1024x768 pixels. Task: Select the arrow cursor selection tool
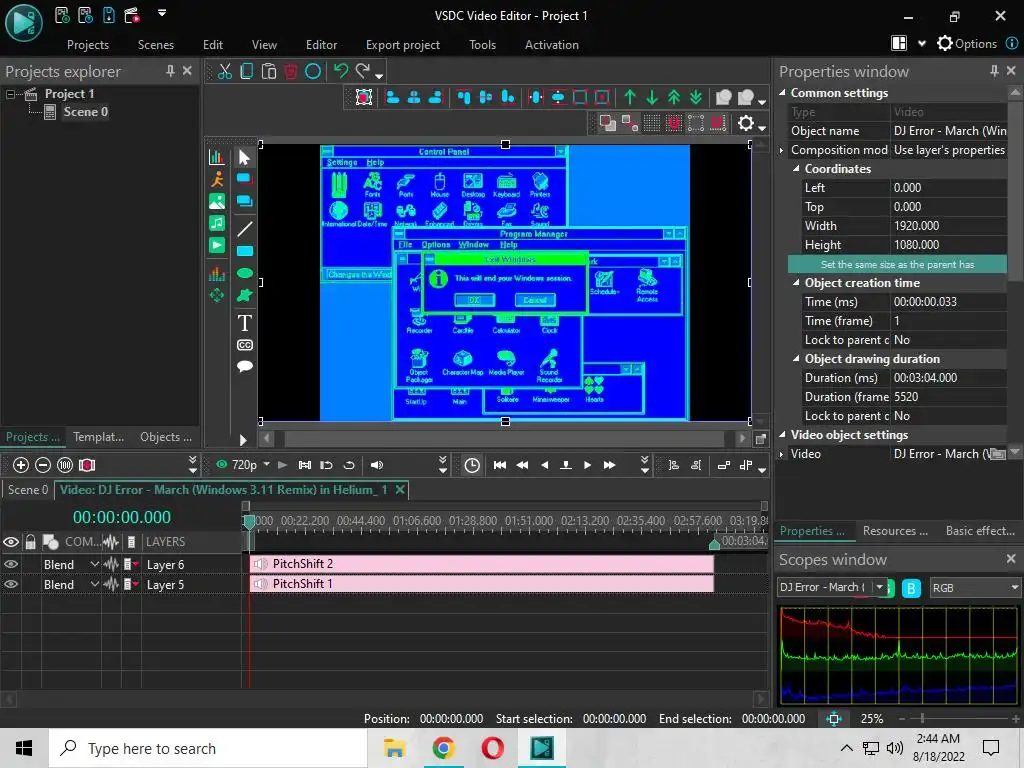point(244,157)
